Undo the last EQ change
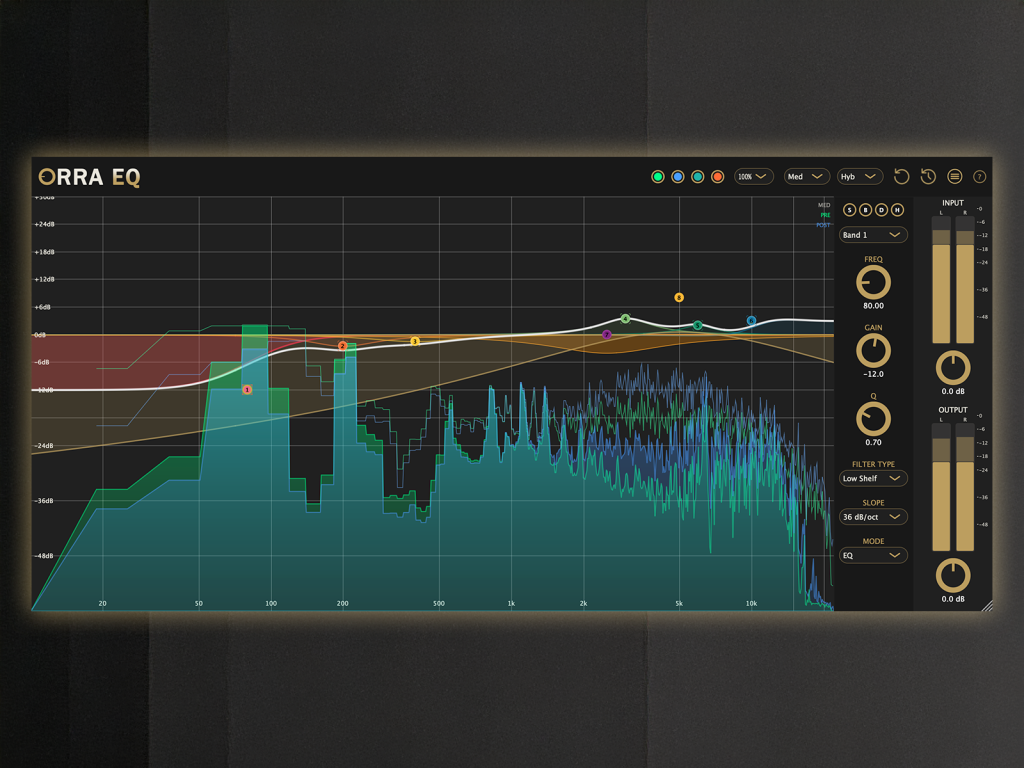 coord(901,176)
